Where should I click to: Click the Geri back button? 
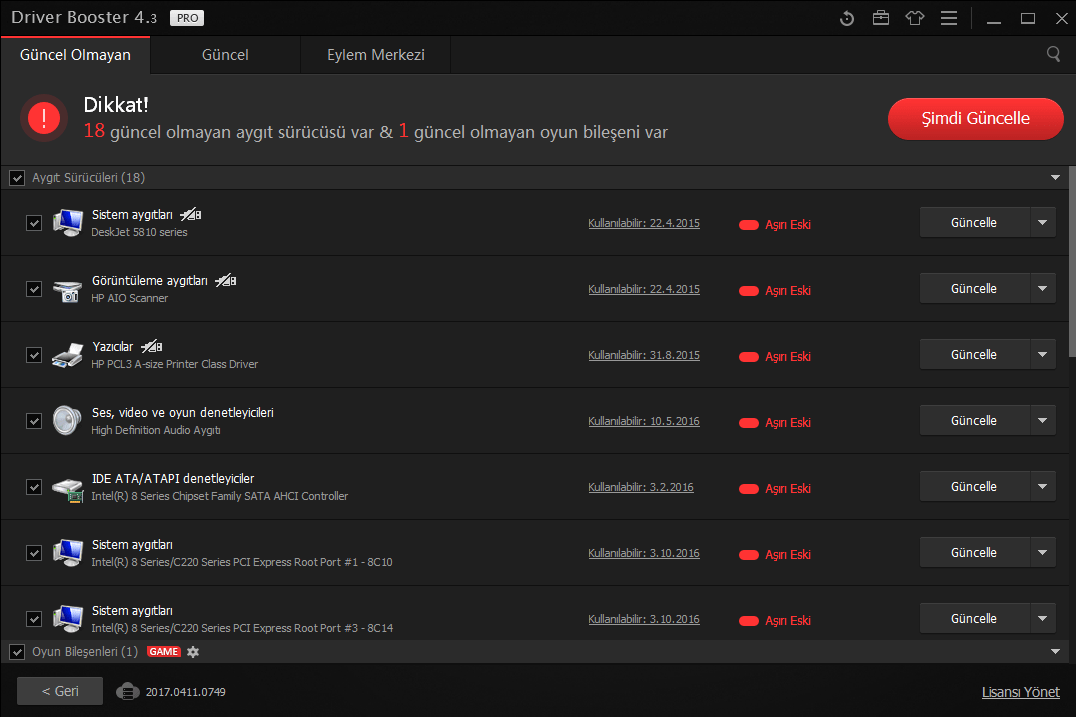[x=60, y=691]
